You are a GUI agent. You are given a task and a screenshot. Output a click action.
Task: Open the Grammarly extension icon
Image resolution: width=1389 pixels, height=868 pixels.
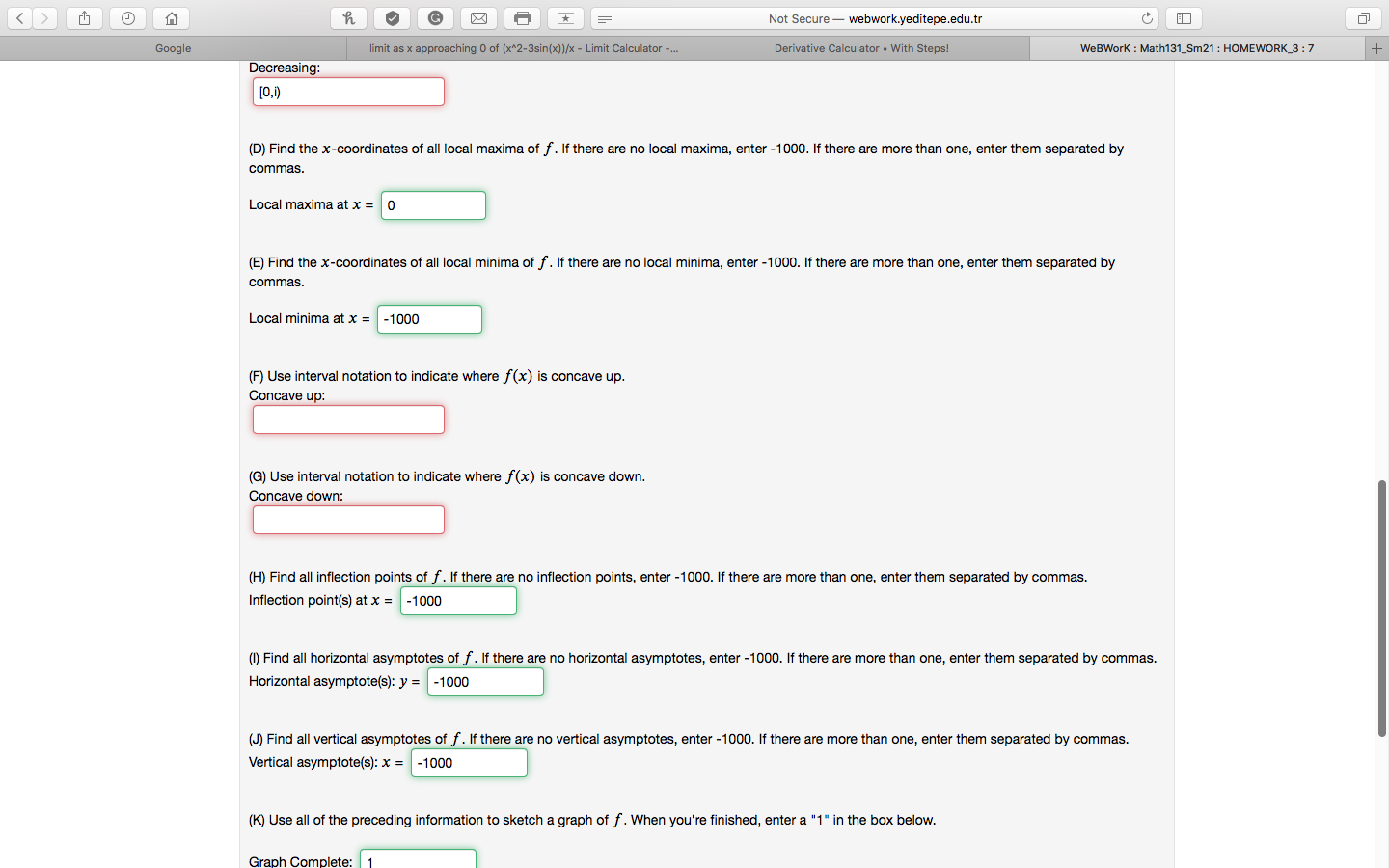435,17
